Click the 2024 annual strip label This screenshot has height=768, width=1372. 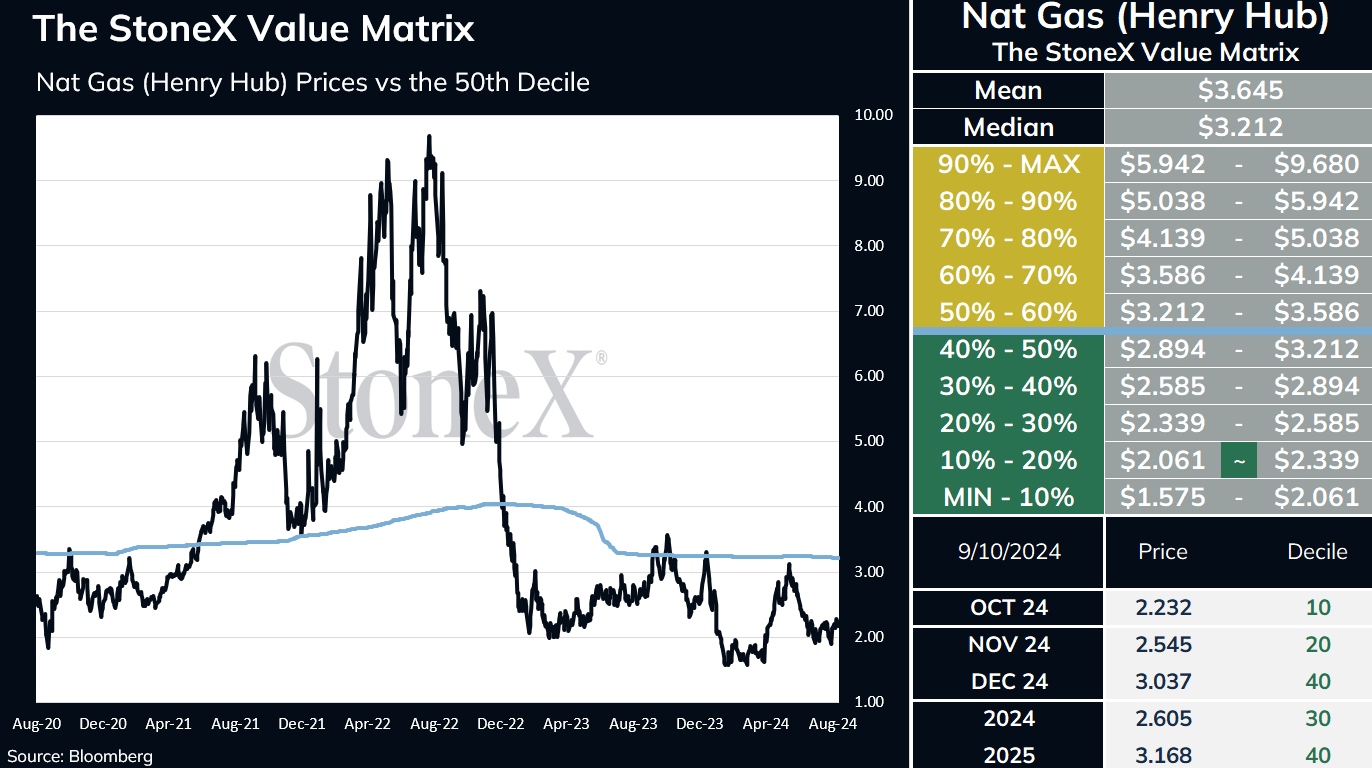1008,718
